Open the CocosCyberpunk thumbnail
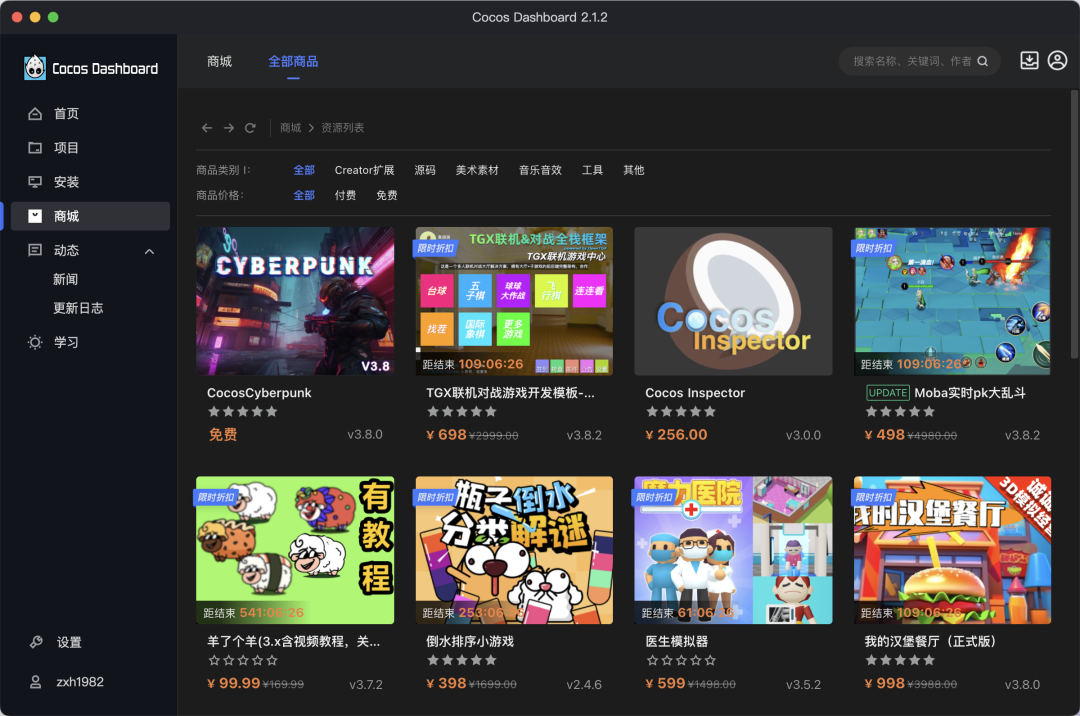The height and width of the screenshot is (716, 1080). (295, 301)
